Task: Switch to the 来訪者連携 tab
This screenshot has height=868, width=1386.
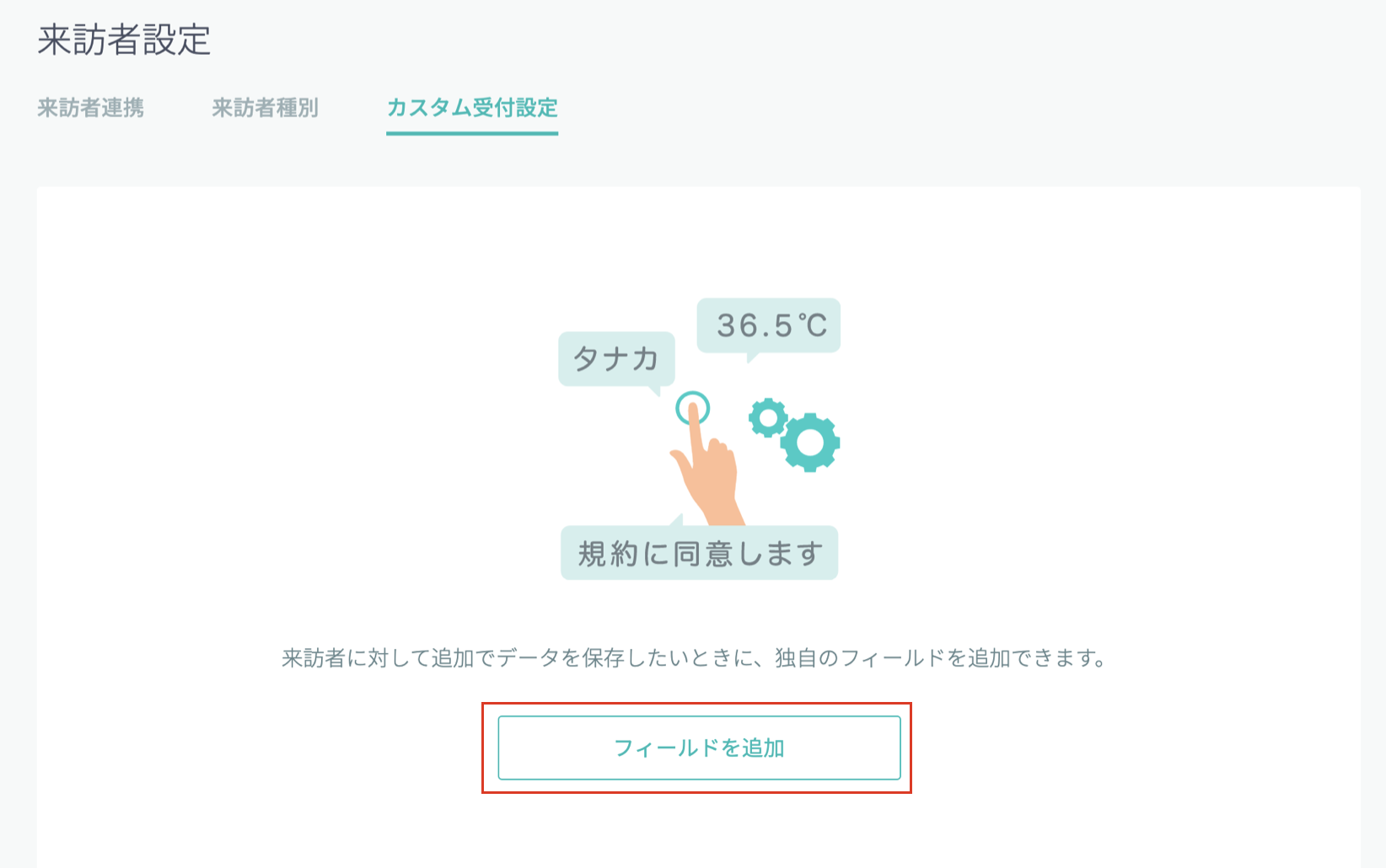Action: click(x=91, y=108)
